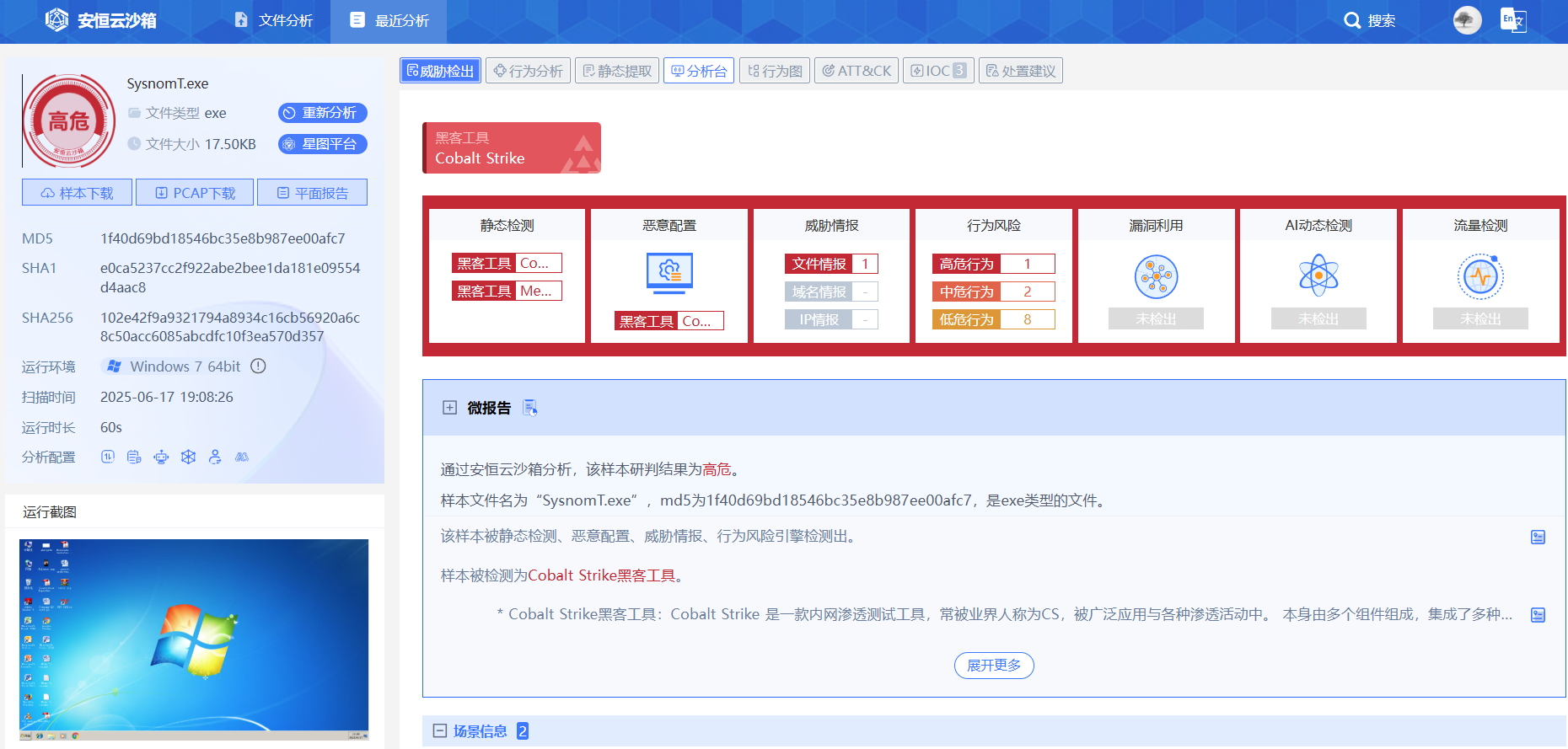Screen dimensions: 1568x749
Task: Click 未检出 under AI动态检测
Action: pyautogui.click(x=1318, y=318)
